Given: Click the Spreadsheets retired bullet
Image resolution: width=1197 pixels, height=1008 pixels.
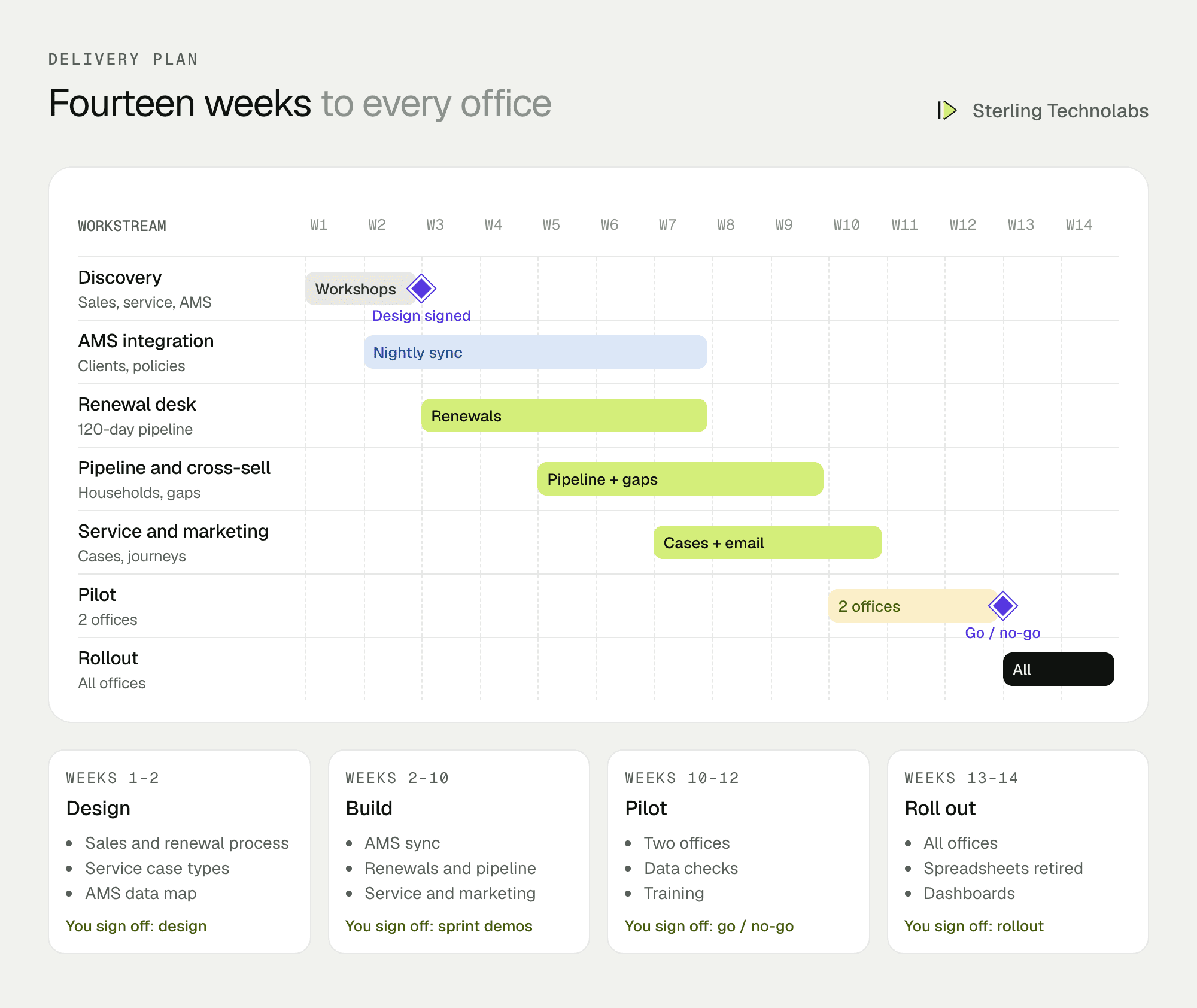Looking at the screenshot, I should pos(1003,869).
